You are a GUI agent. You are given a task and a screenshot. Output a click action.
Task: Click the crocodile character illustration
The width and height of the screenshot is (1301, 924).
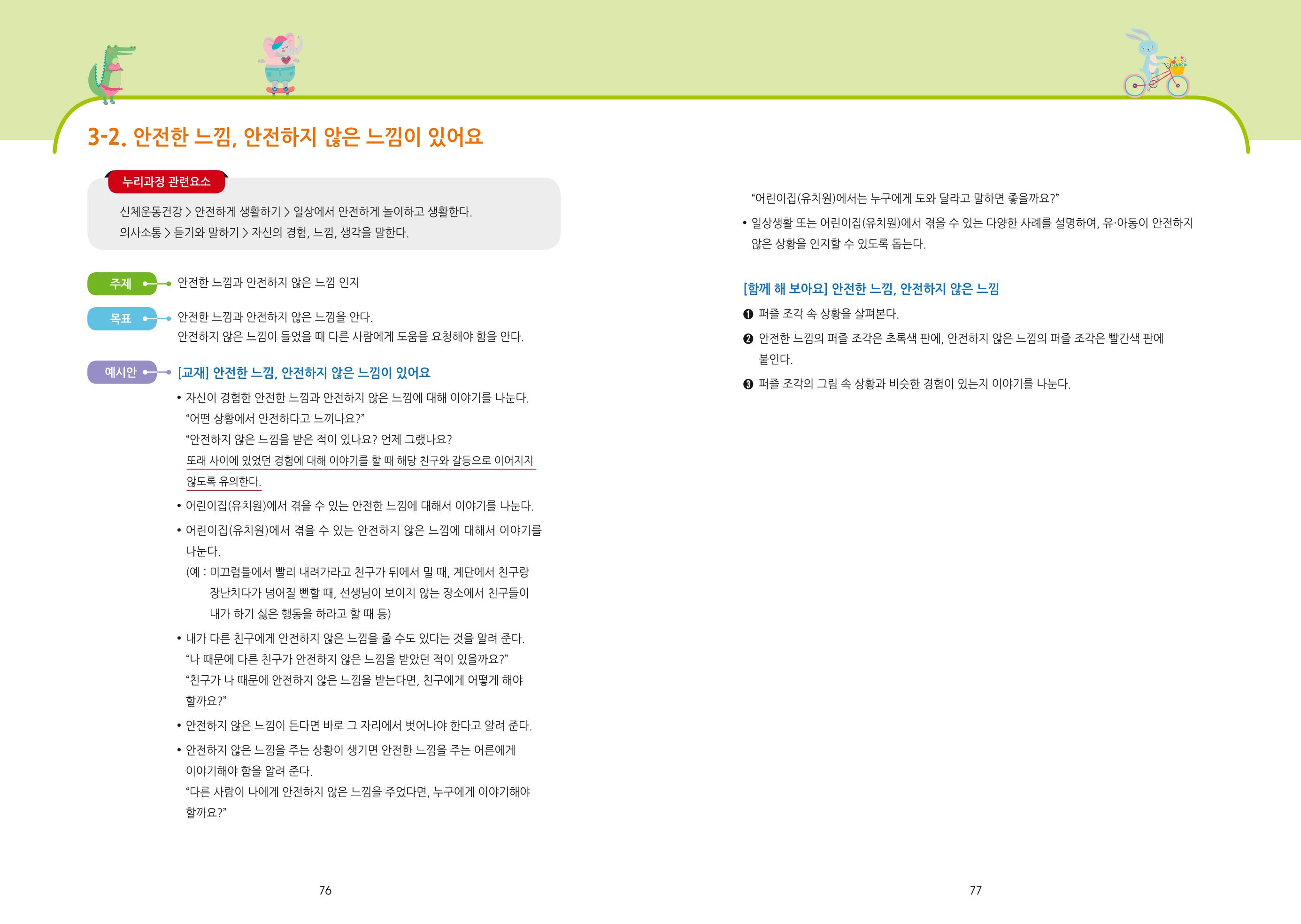pyautogui.click(x=111, y=75)
